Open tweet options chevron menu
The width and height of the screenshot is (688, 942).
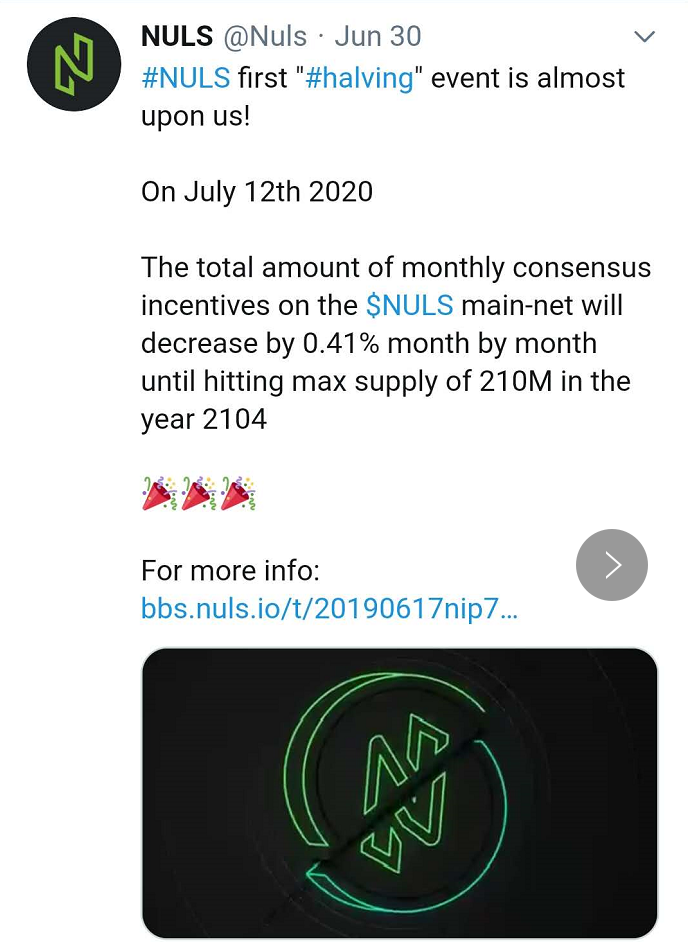644,37
